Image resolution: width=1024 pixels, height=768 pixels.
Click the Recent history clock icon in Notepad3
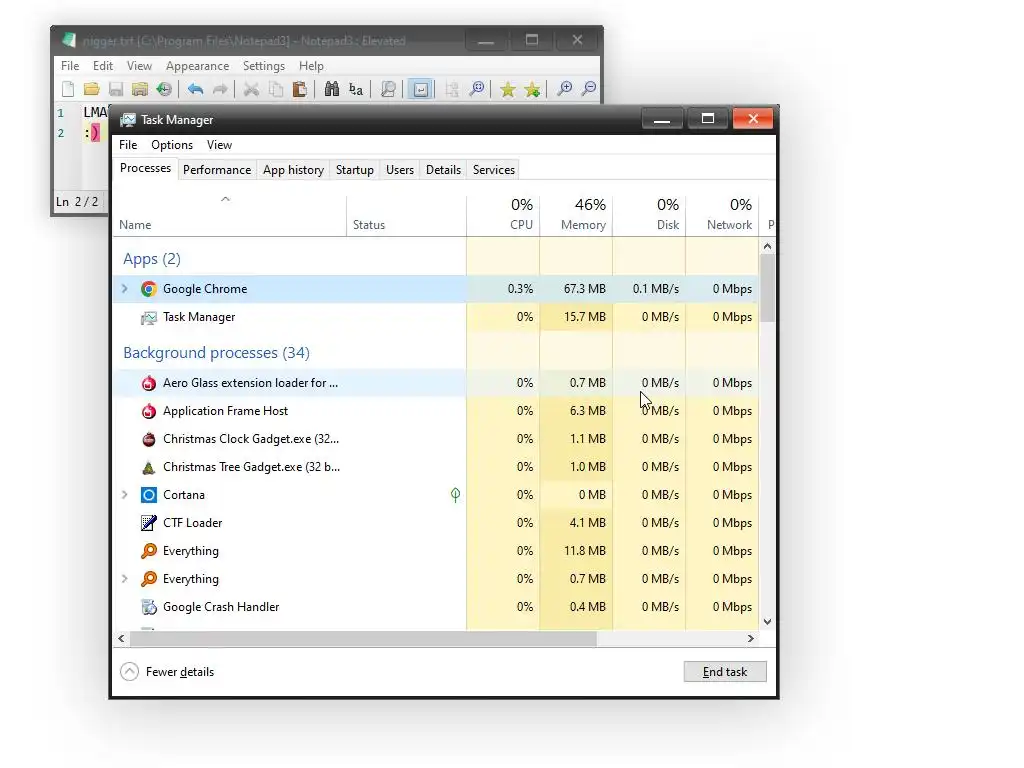pyautogui.click(x=164, y=89)
